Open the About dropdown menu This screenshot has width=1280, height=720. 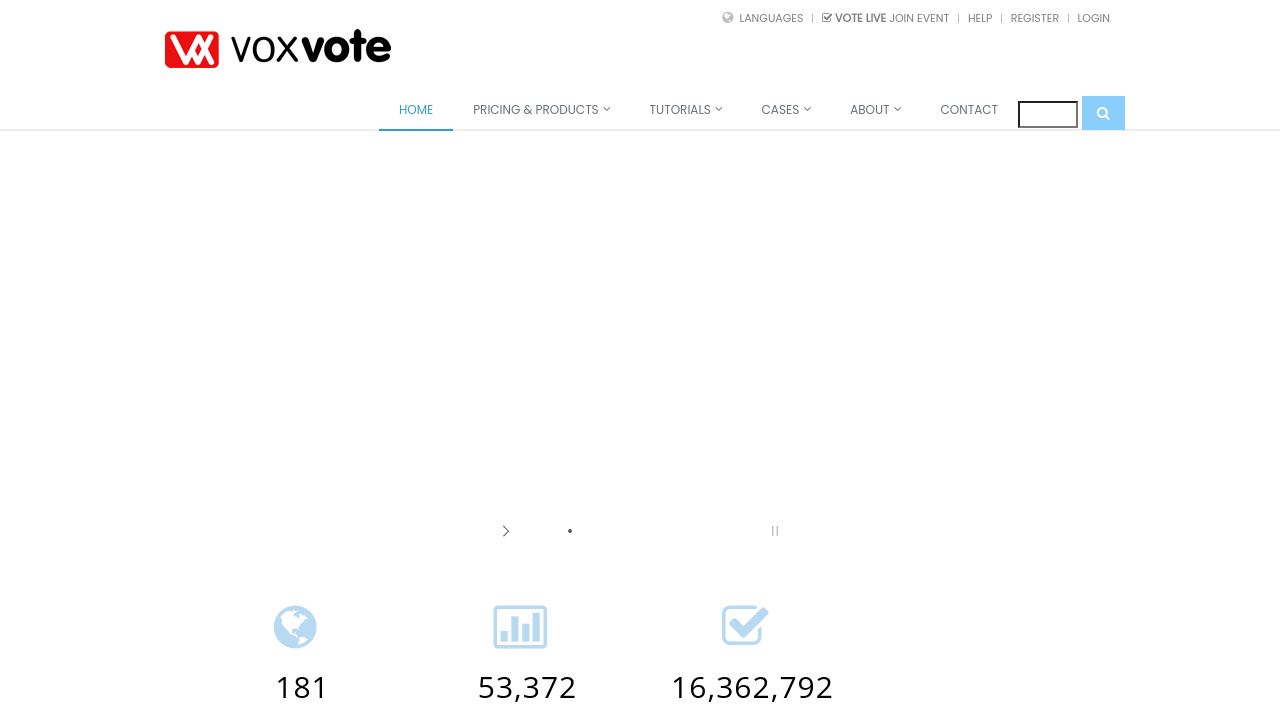875,110
